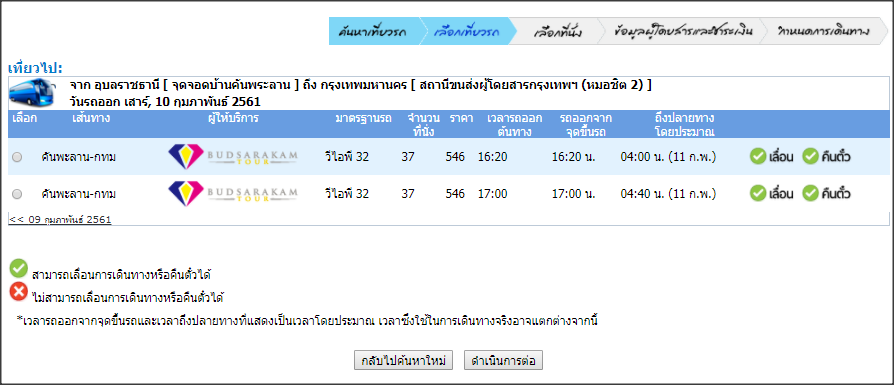Open the กำหนดการเดินทาง step tab

tap(824, 31)
